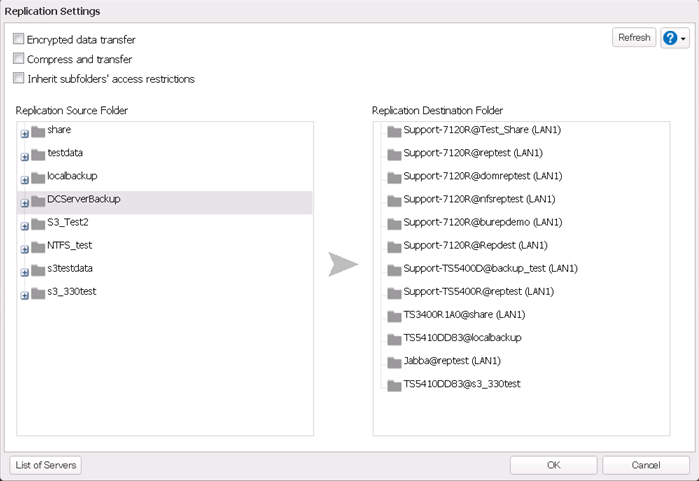
Task: Confirm settings with OK button
Action: point(553,465)
